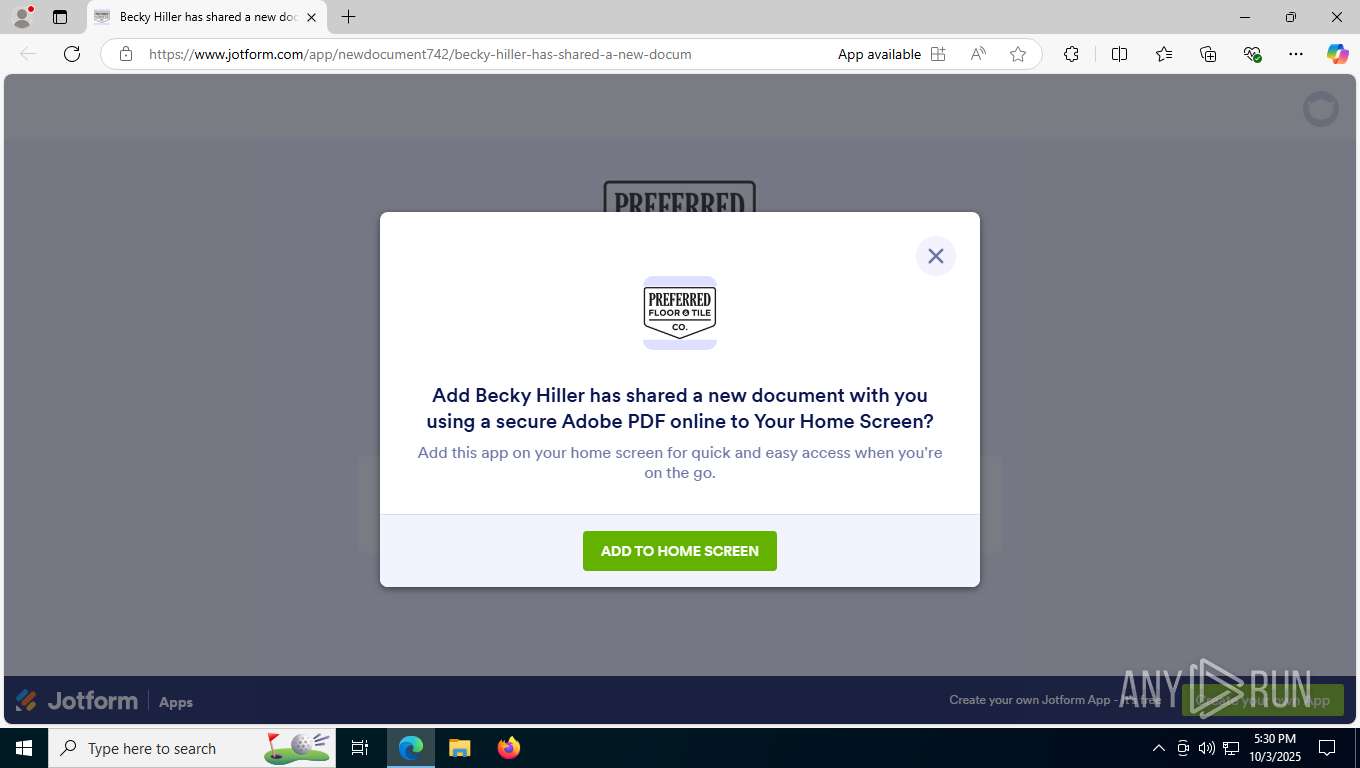Click the taskbar clock showing 5:30 PM
Screen dimensions: 1360x768
pos(1274,748)
